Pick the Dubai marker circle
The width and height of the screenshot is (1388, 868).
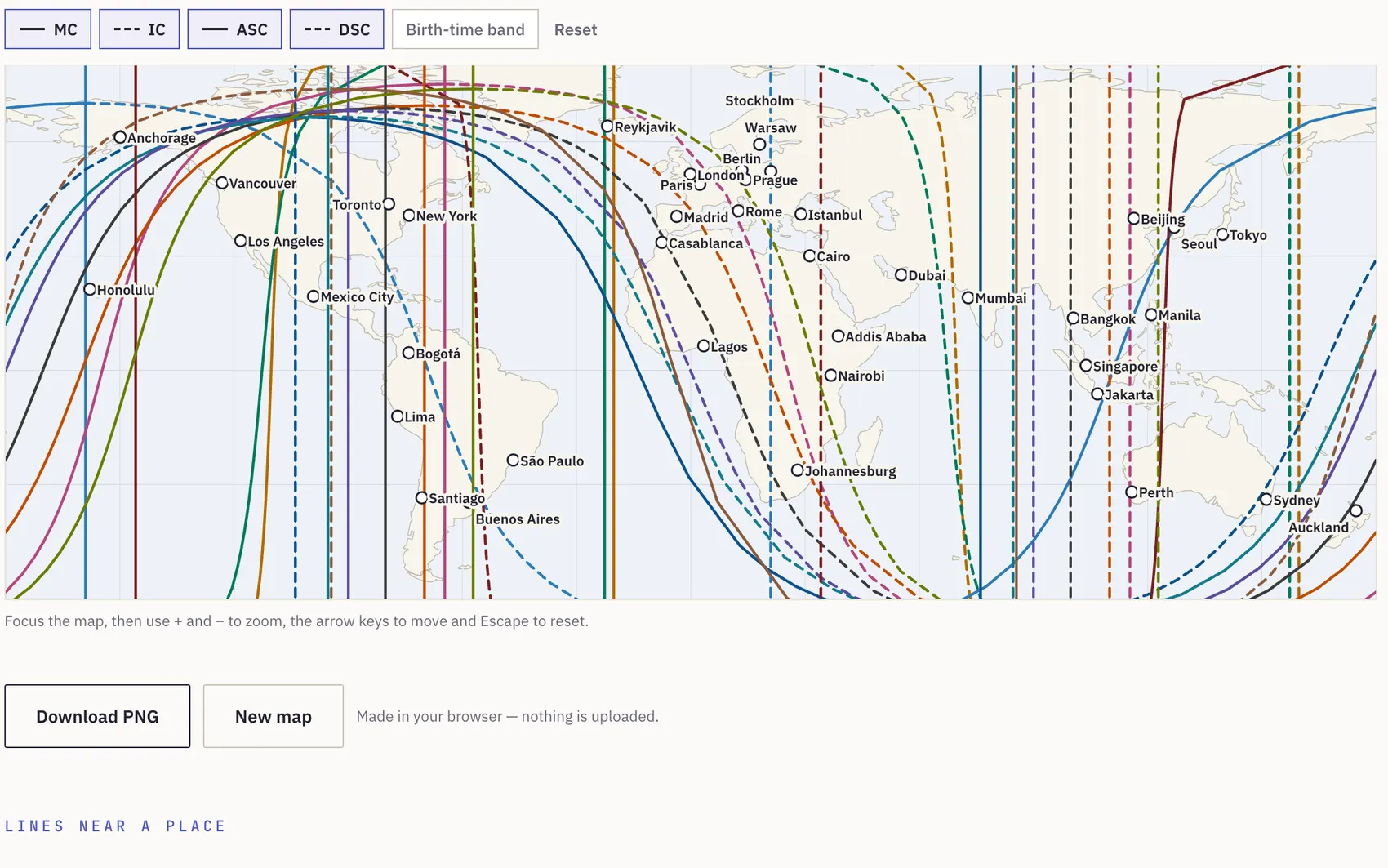(x=901, y=275)
